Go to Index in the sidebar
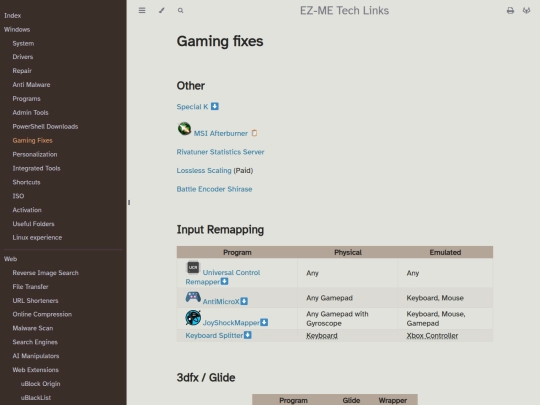This screenshot has height=405, width=540. [x=12, y=15]
